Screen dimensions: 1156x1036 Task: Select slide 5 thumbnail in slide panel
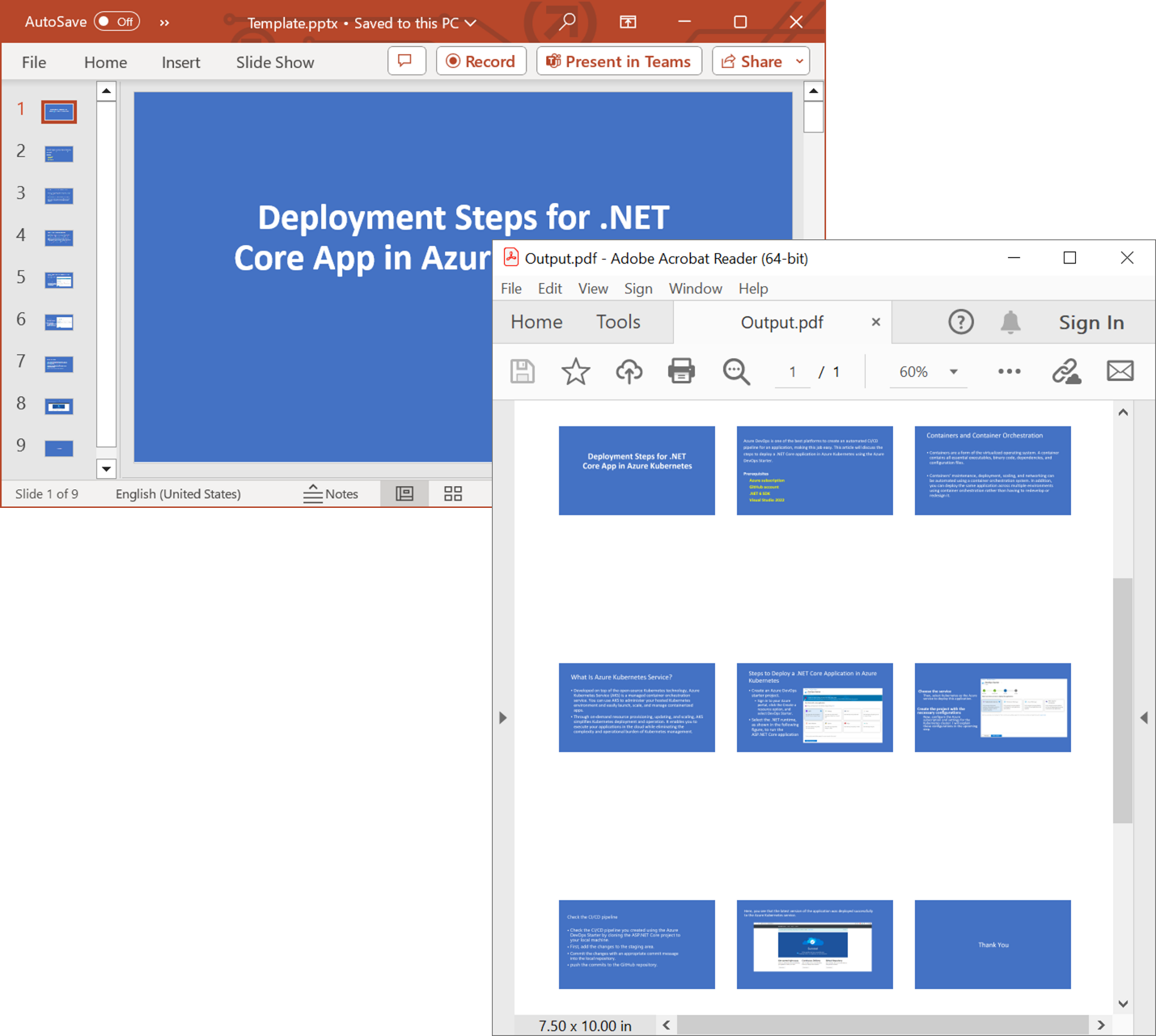pos(59,280)
